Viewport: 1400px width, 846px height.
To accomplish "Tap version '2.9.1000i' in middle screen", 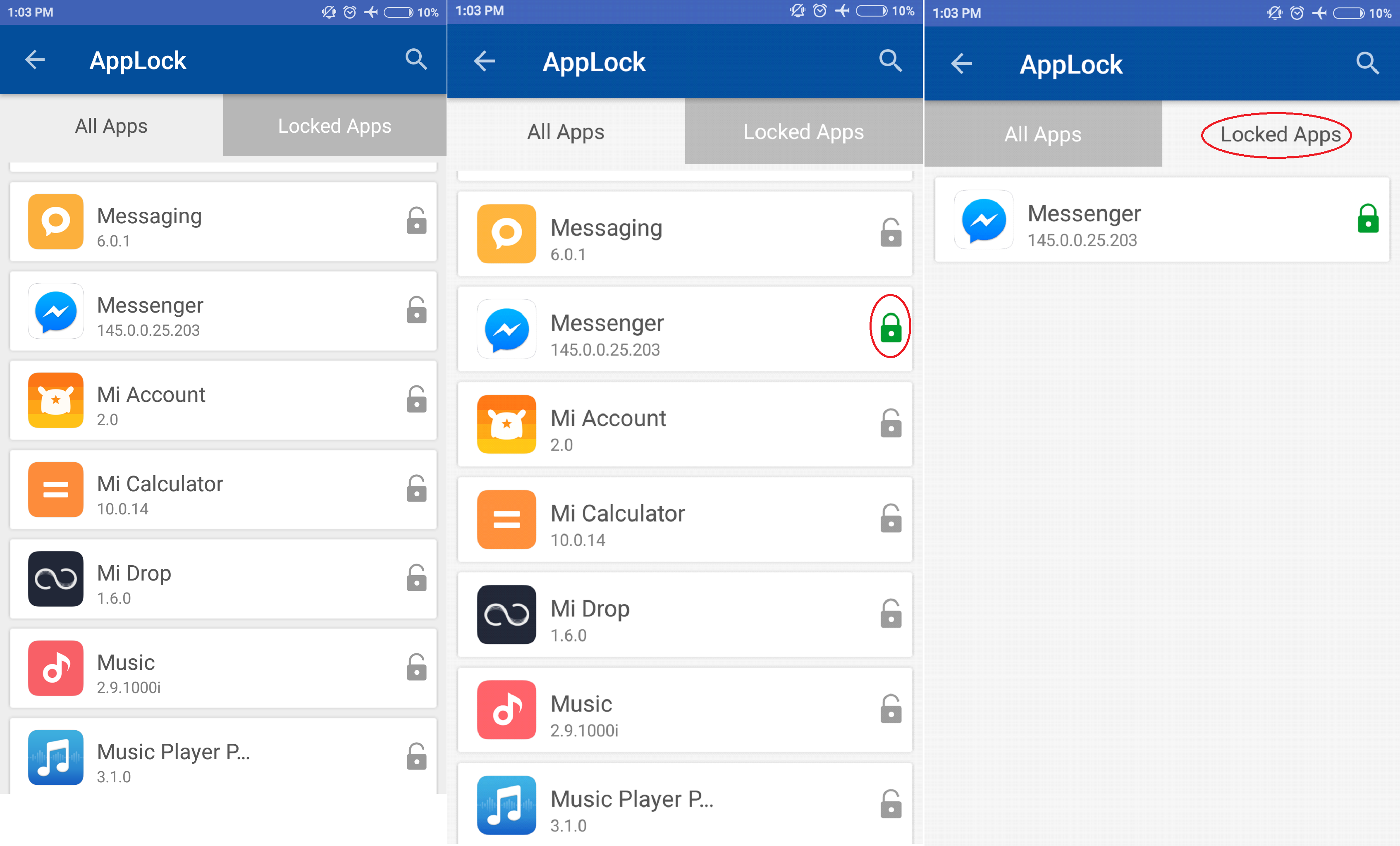I will click(x=584, y=730).
